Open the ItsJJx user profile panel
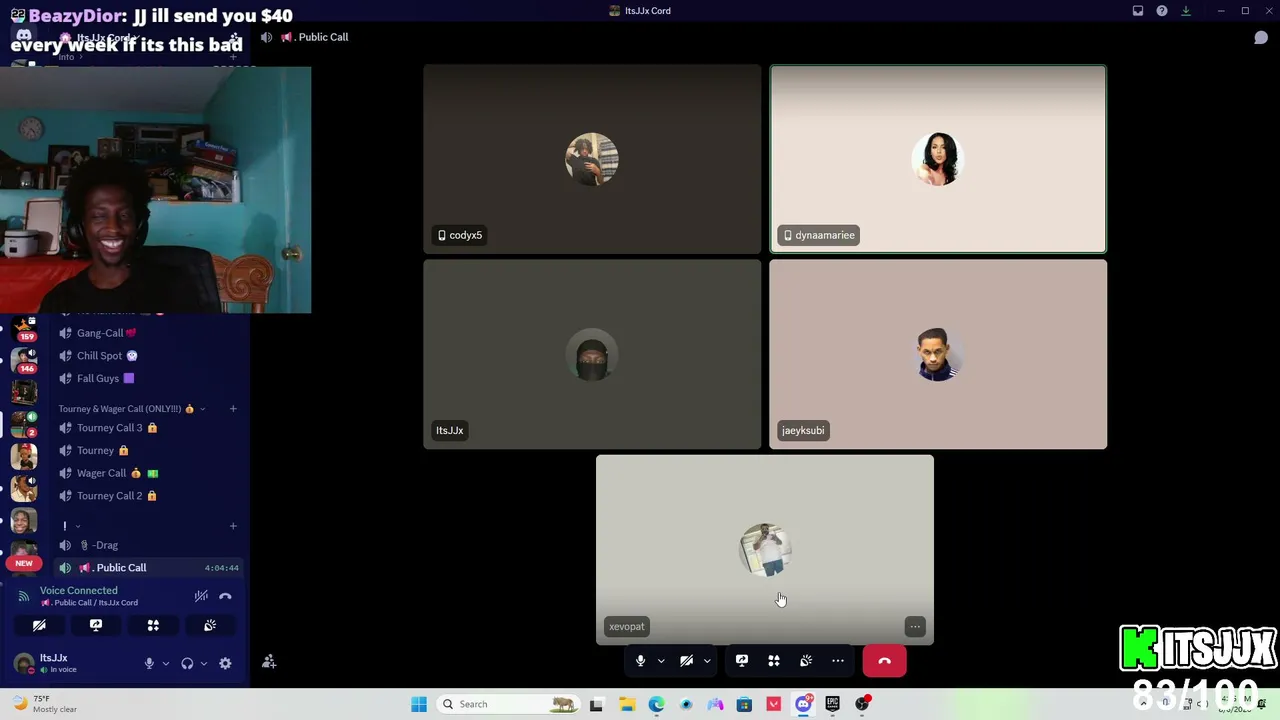 (52, 663)
